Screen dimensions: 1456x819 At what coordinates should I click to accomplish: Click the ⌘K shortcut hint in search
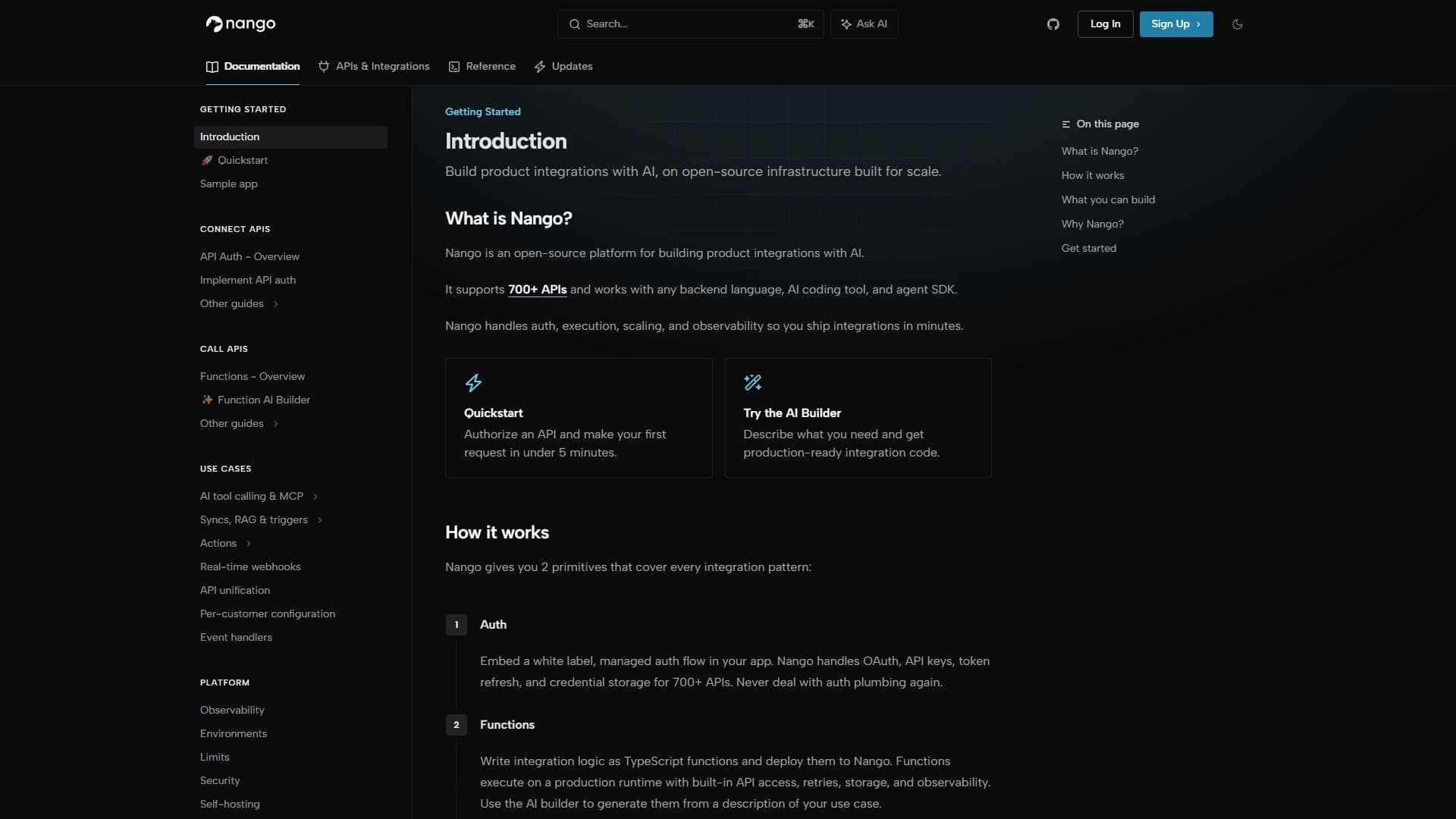point(806,24)
